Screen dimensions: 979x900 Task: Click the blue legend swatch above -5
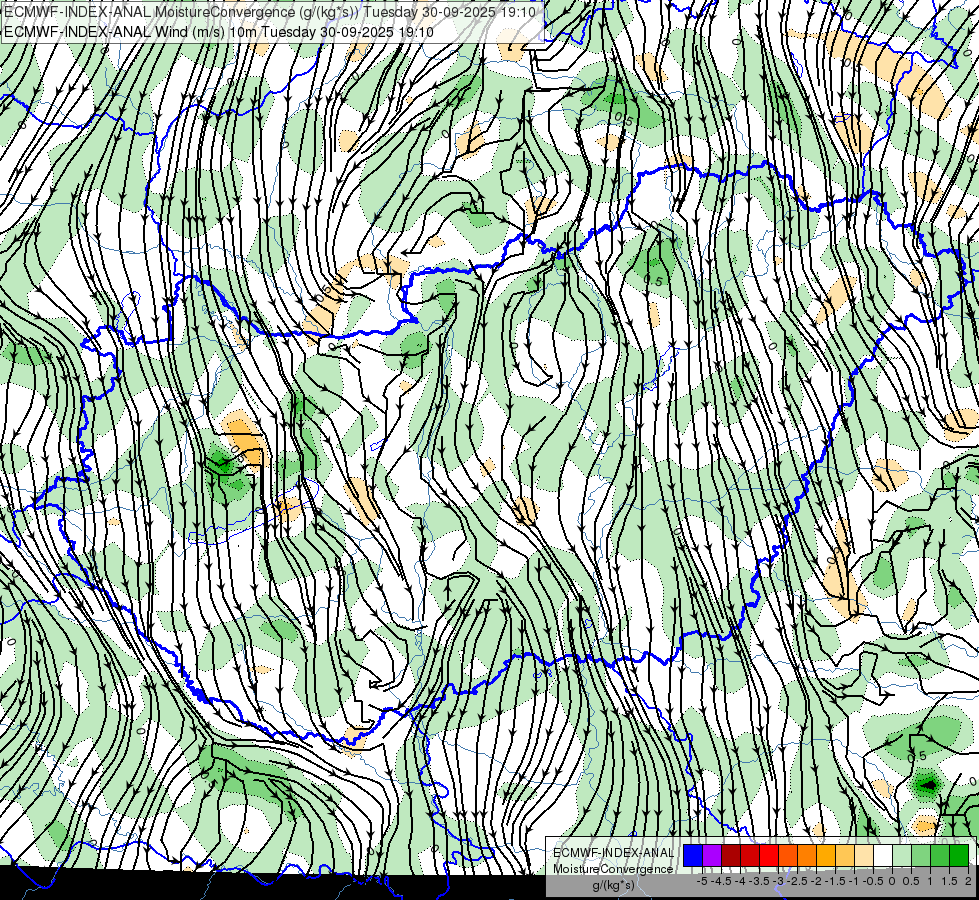693,856
